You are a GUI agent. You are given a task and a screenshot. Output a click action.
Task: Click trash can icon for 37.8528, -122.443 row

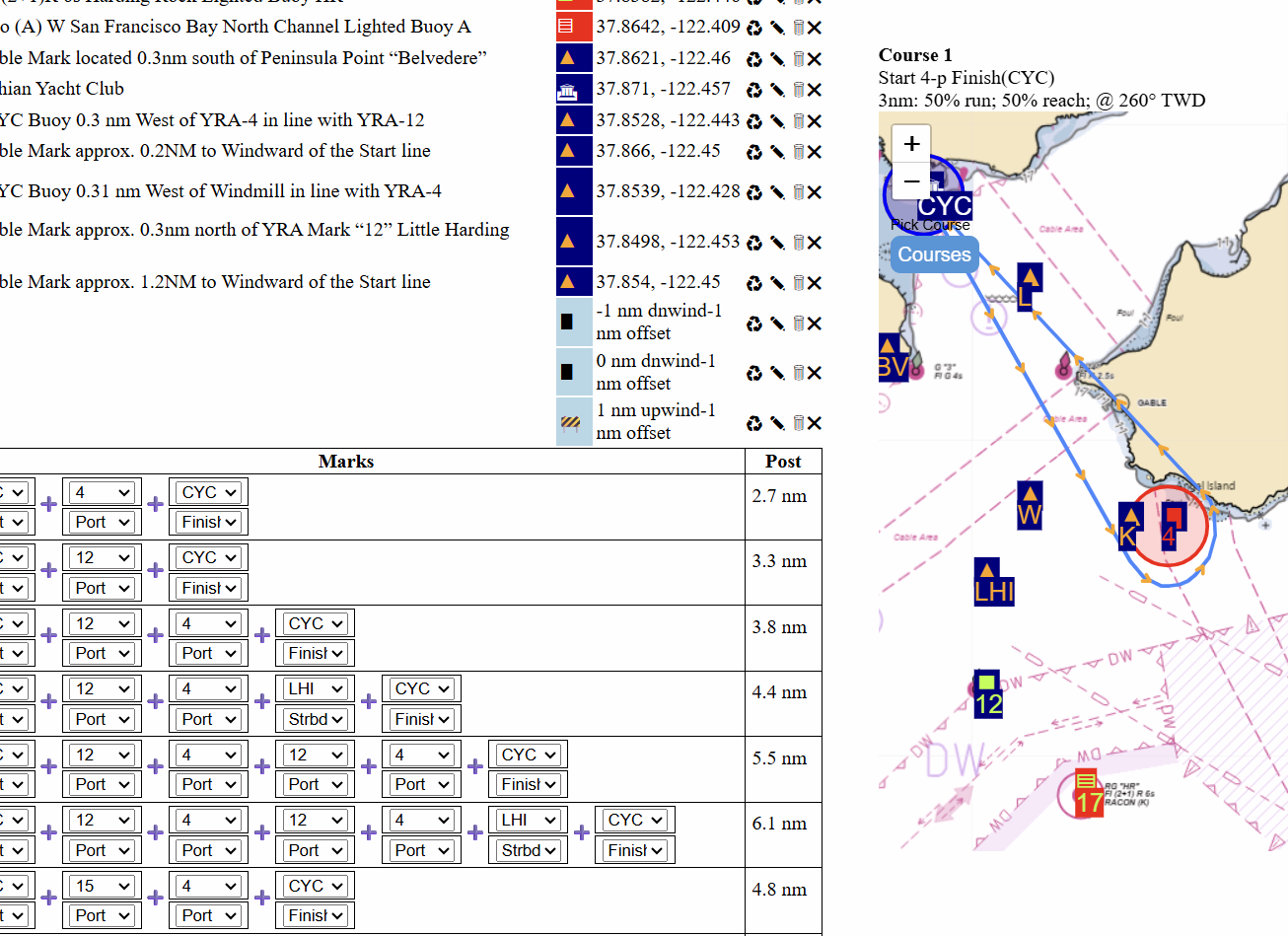[799, 121]
